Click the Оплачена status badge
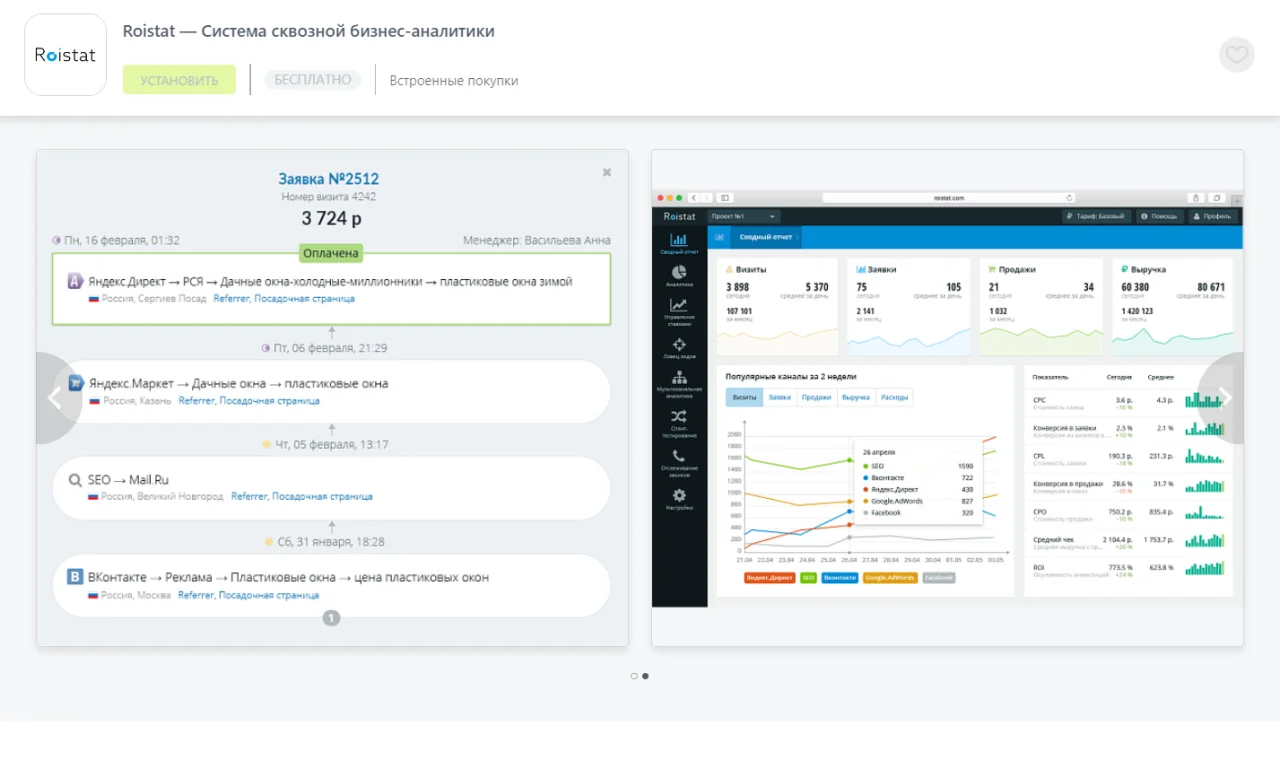The height and width of the screenshot is (778, 1280). [x=331, y=253]
